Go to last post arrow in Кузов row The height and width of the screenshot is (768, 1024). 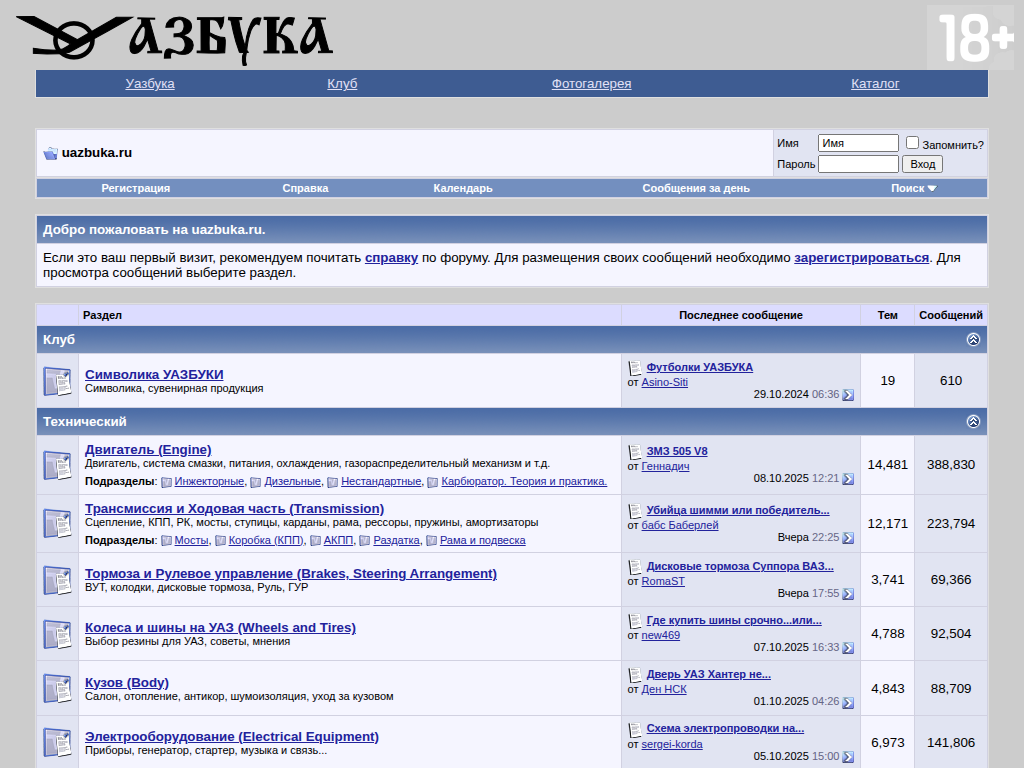point(848,702)
